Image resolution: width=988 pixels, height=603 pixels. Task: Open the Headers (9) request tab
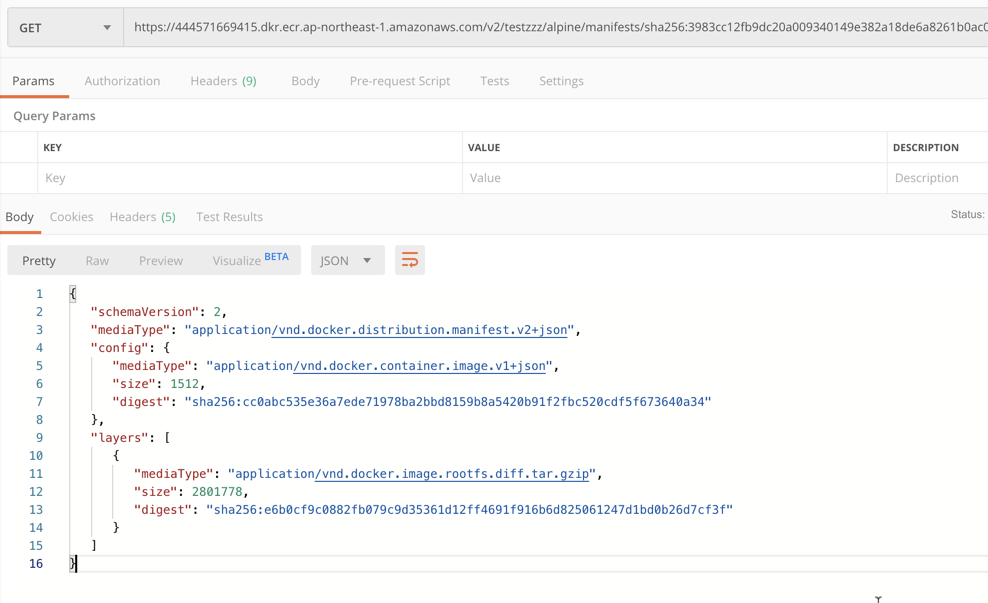pyautogui.click(x=223, y=81)
